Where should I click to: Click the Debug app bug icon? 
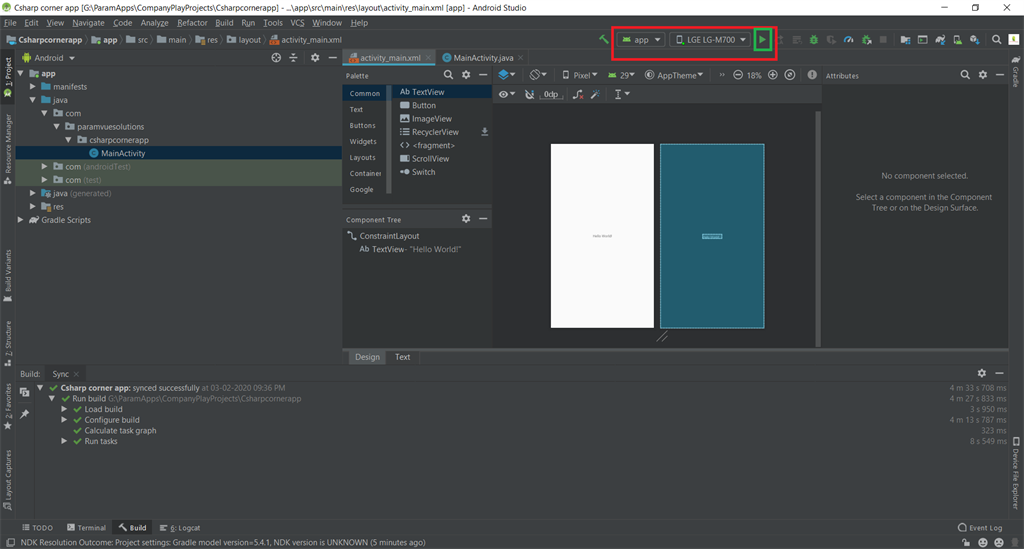tap(814, 40)
